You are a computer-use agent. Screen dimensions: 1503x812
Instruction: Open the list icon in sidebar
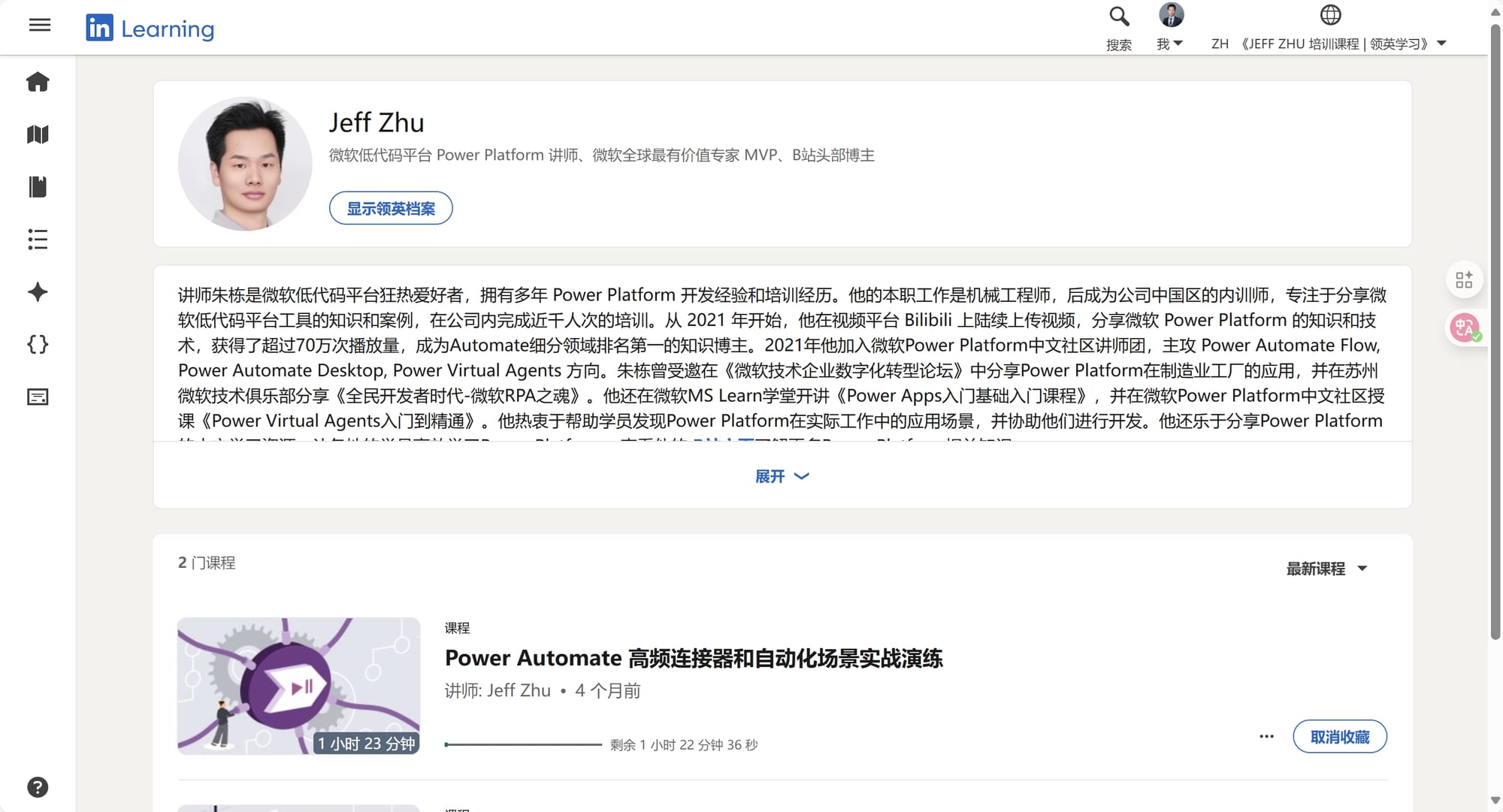[x=38, y=240]
